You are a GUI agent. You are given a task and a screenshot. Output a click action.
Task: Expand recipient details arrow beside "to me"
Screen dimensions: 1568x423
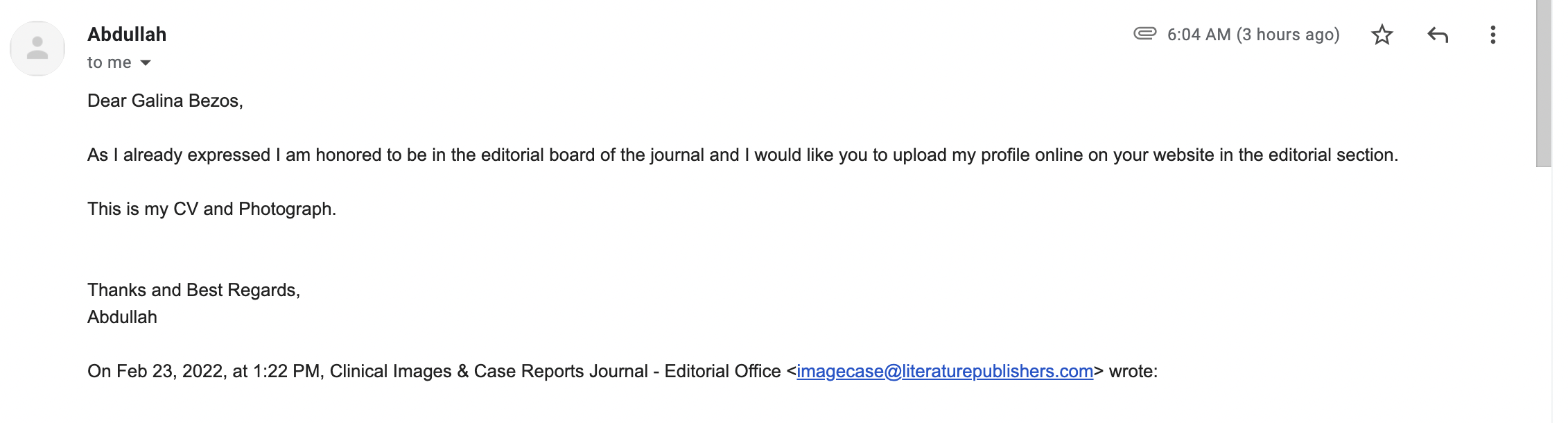(146, 63)
